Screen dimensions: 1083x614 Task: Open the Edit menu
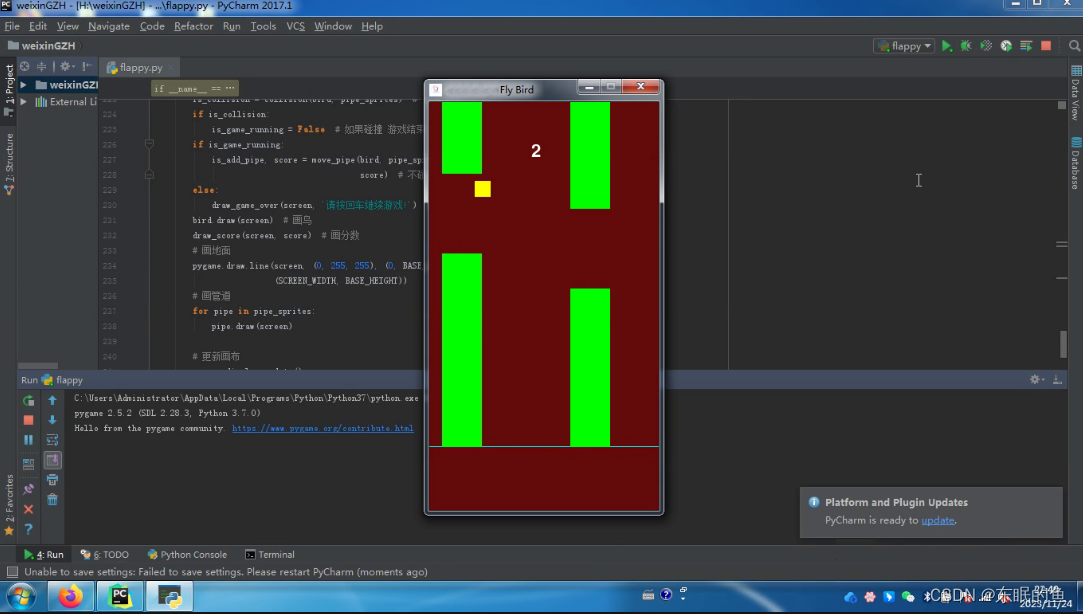[38, 26]
